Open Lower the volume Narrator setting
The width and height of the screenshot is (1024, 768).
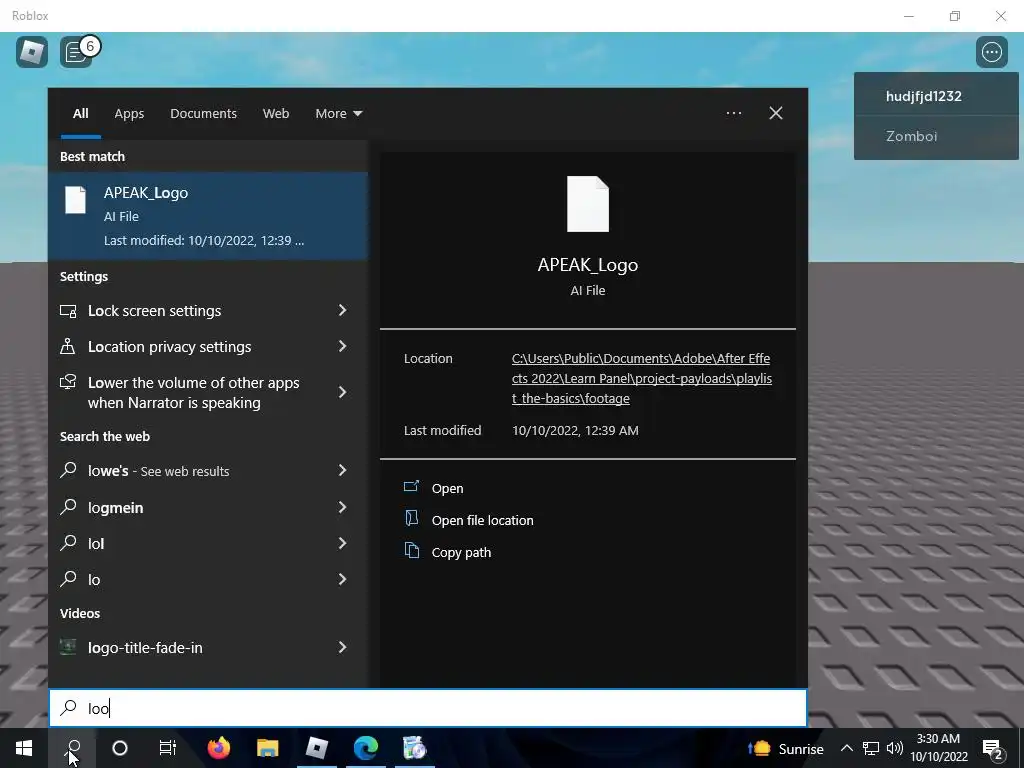click(195, 392)
